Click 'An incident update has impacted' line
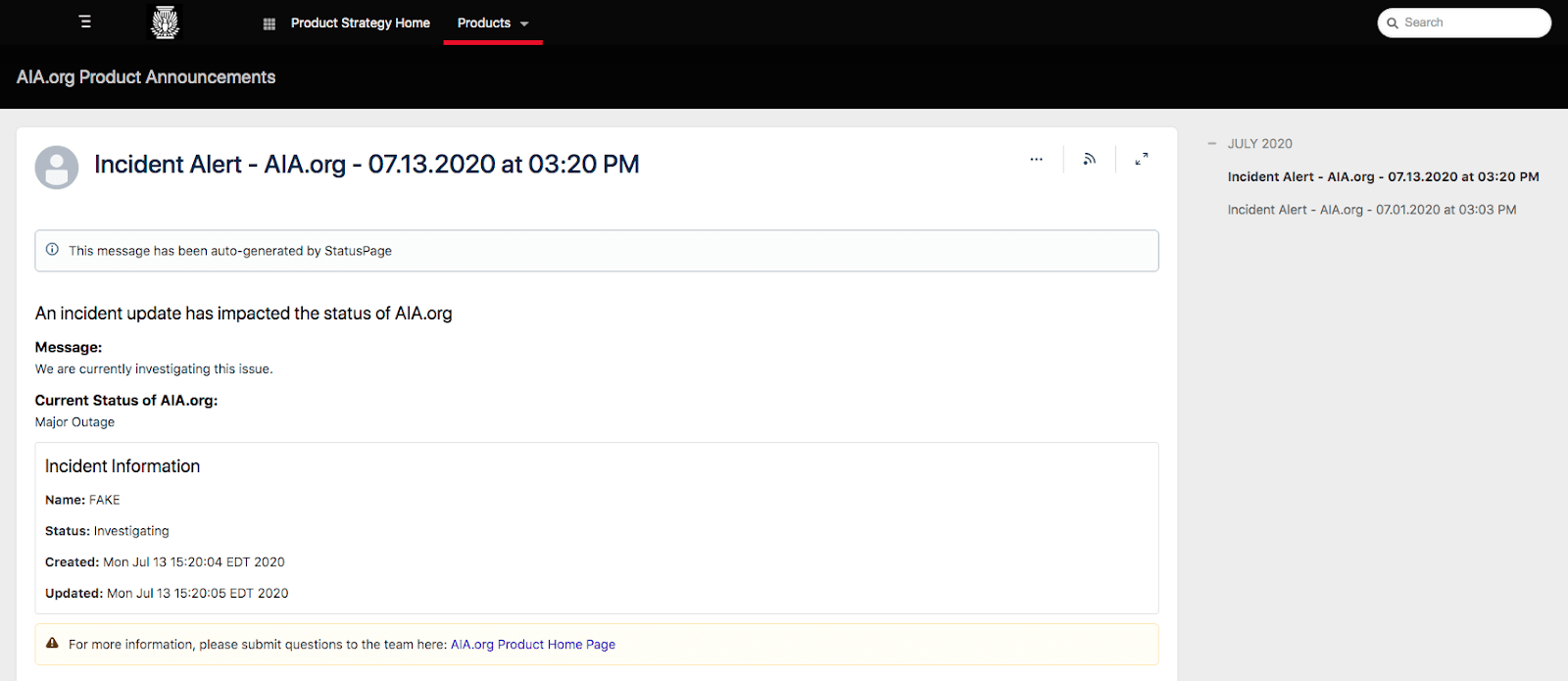Image resolution: width=1568 pixels, height=681 pixels. coord(243,314)
